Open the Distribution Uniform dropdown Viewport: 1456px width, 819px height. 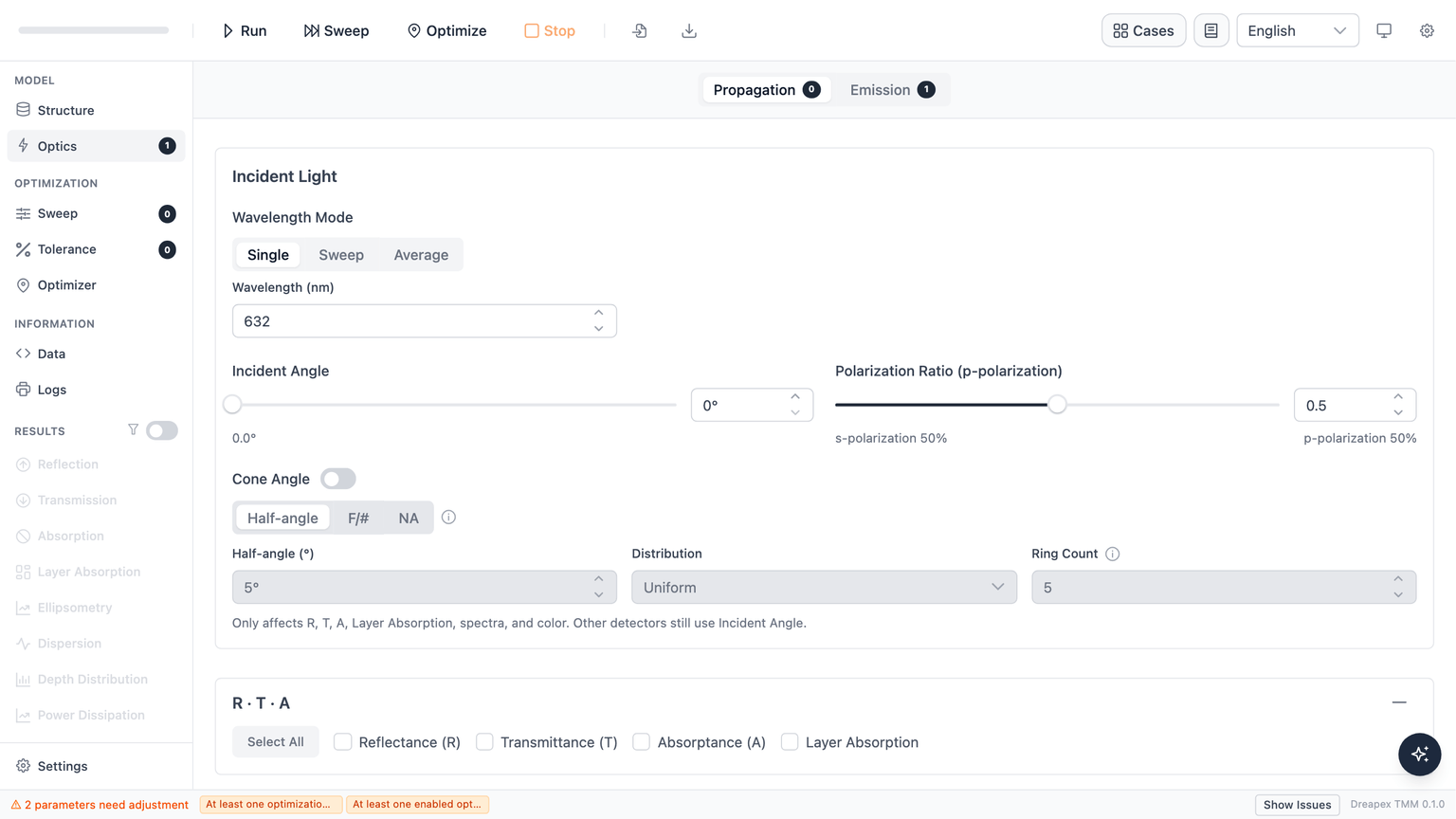pyautogui.click(x=824, y=587)
